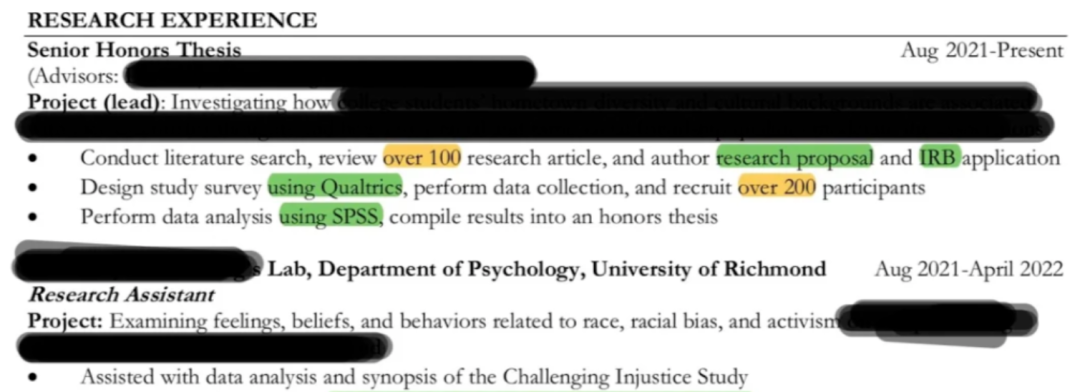
Task: Click the Advisors label in parentheses
Action: pos(75,76)
